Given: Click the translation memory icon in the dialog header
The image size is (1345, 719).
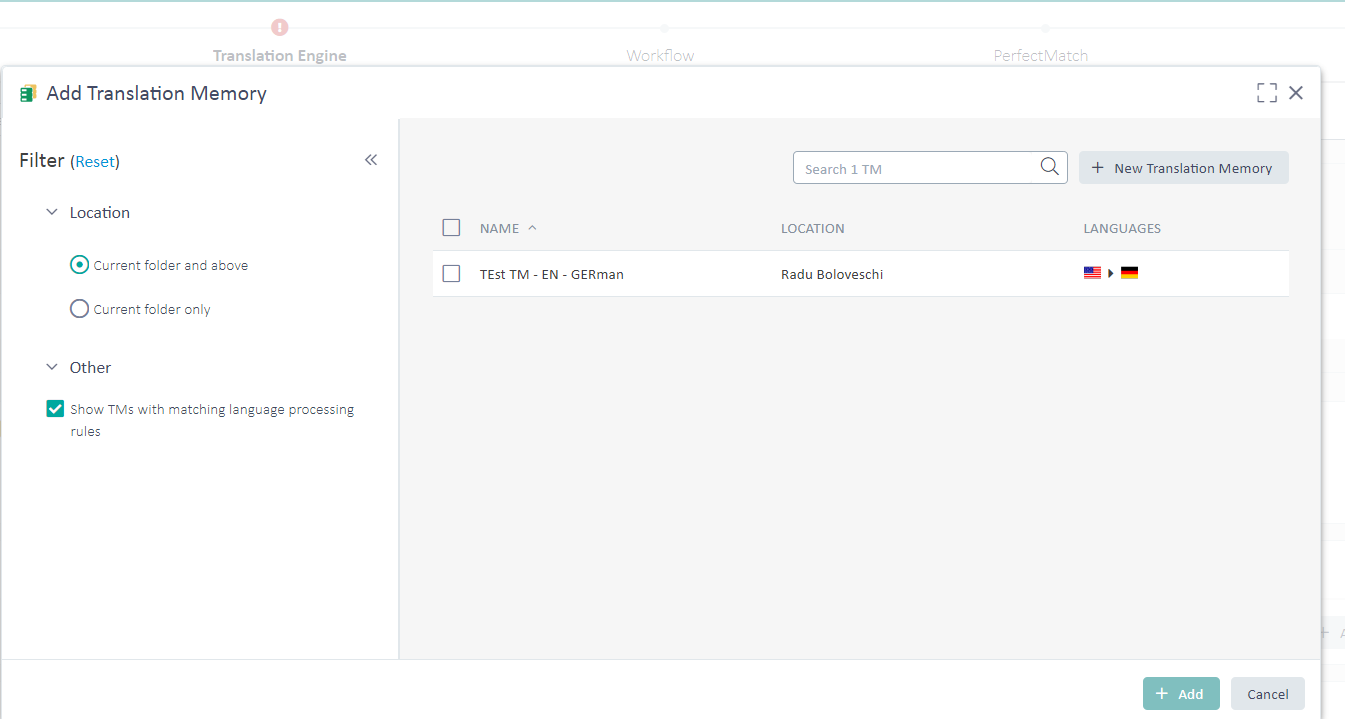Looking at the screenshot, I should pos(27,92).
